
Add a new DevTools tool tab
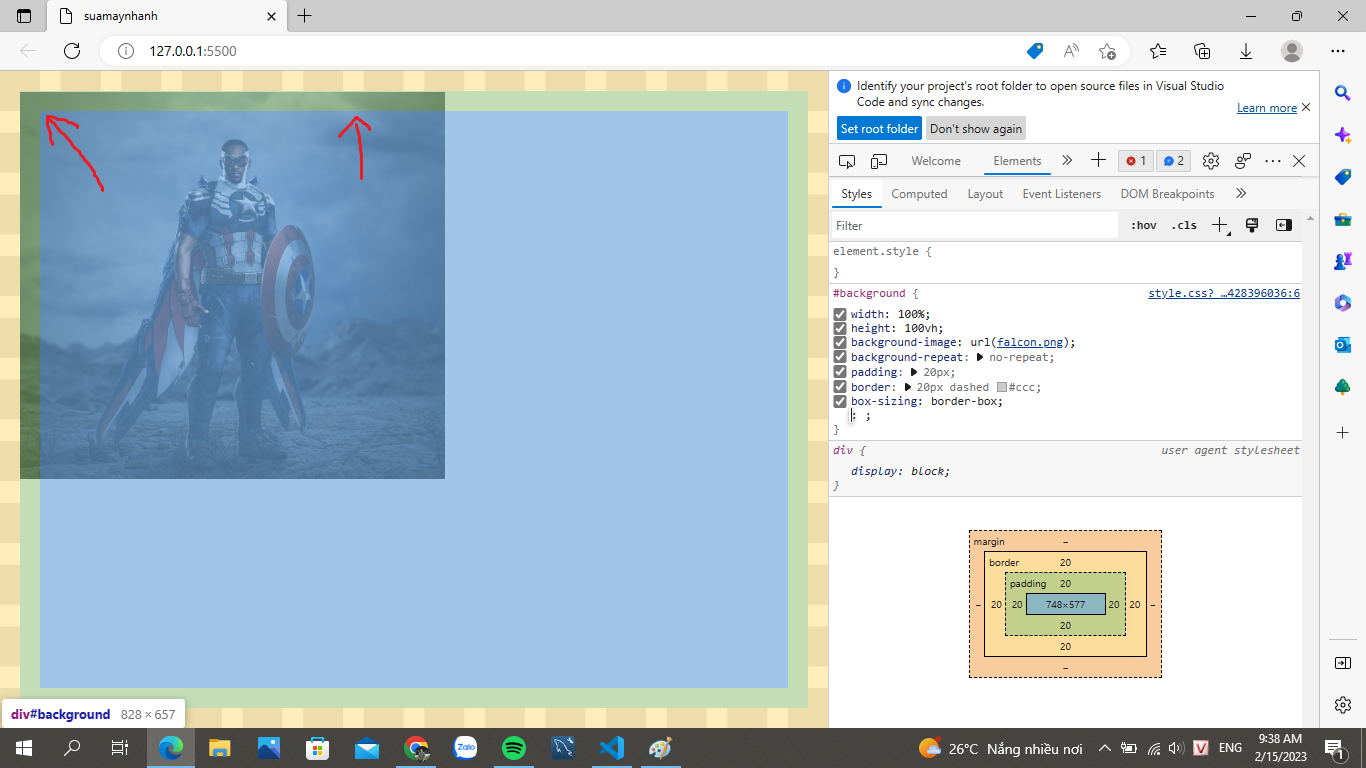1098,161
